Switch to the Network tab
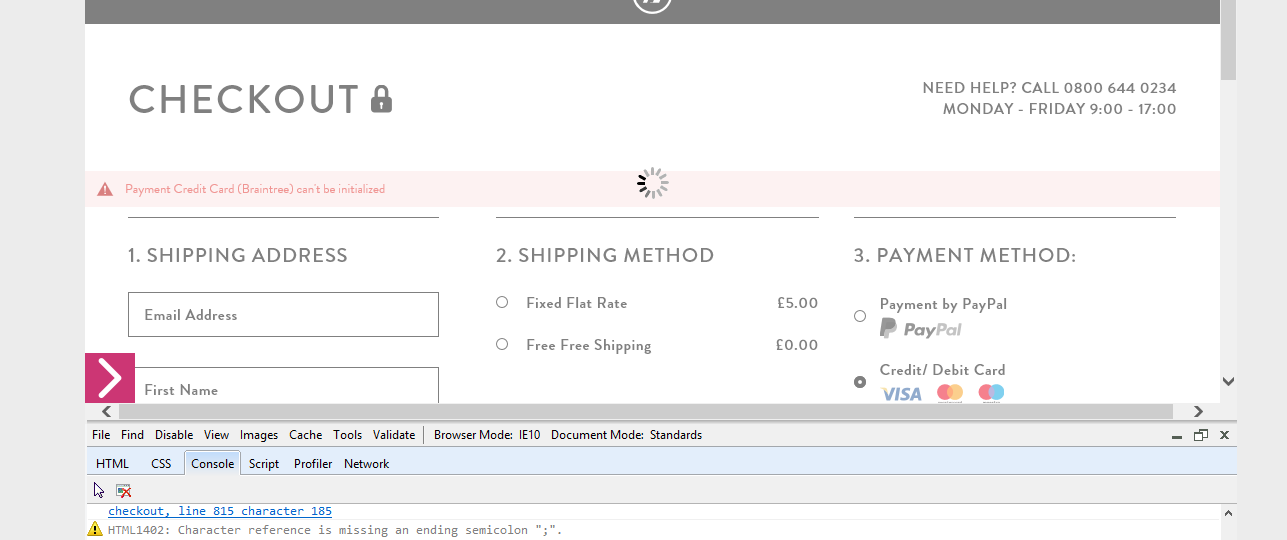Image resolution: width=1287 pixels, height=540 pixels. [366, 464]
